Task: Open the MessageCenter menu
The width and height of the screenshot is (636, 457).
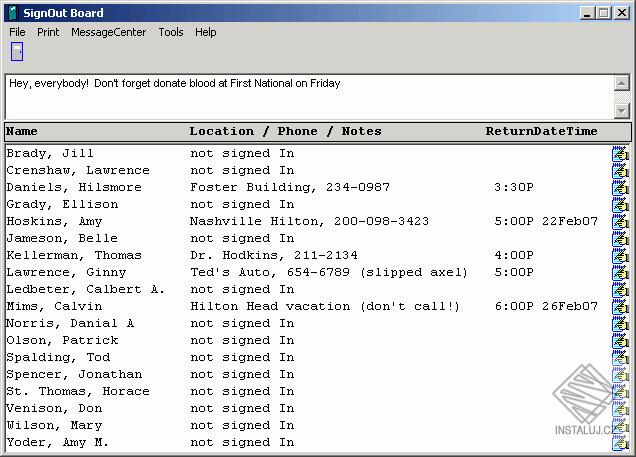Action: 108,32
